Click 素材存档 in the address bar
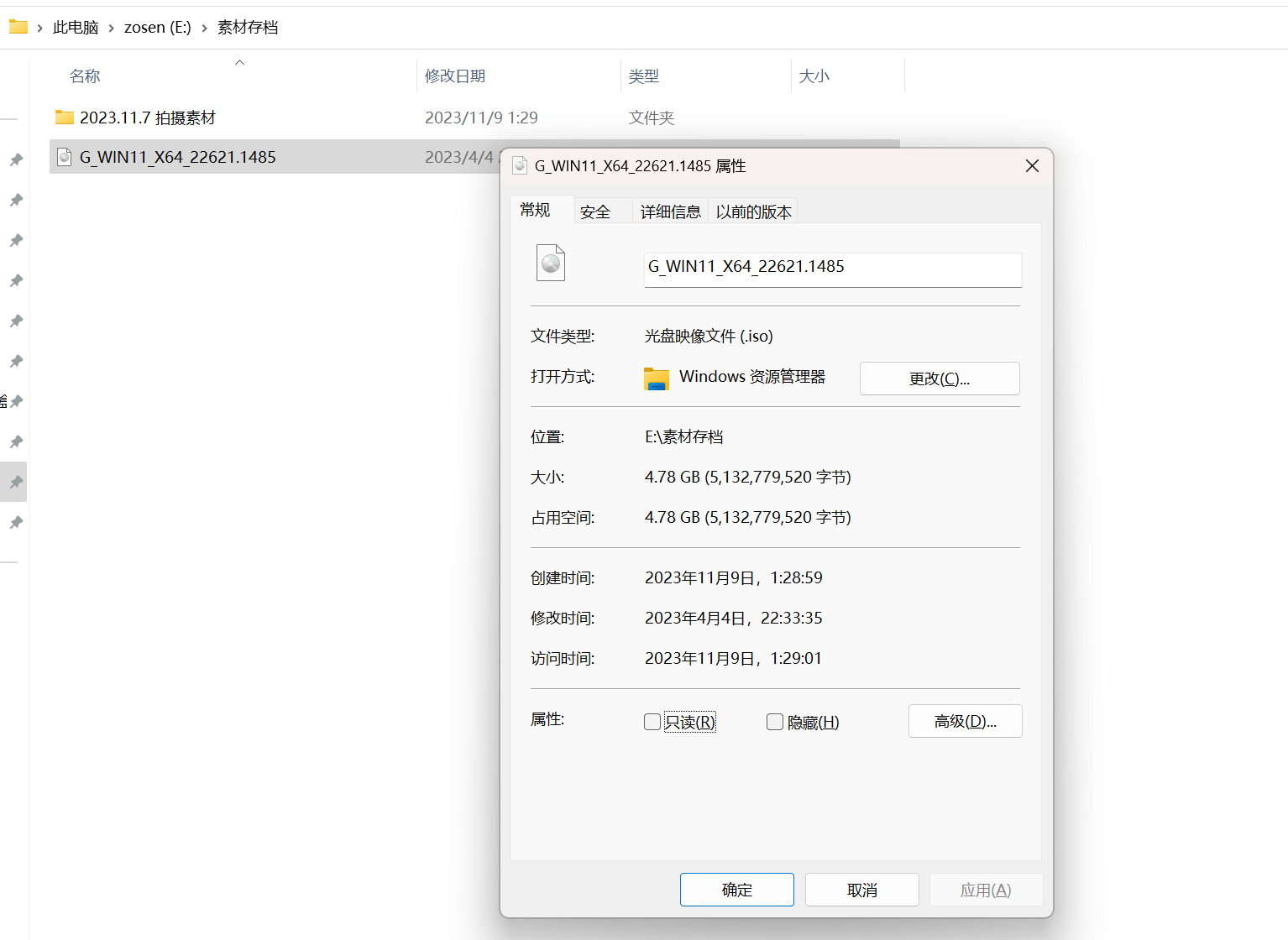The width and height of the screenshot is (1288, 940). (248, 28)
